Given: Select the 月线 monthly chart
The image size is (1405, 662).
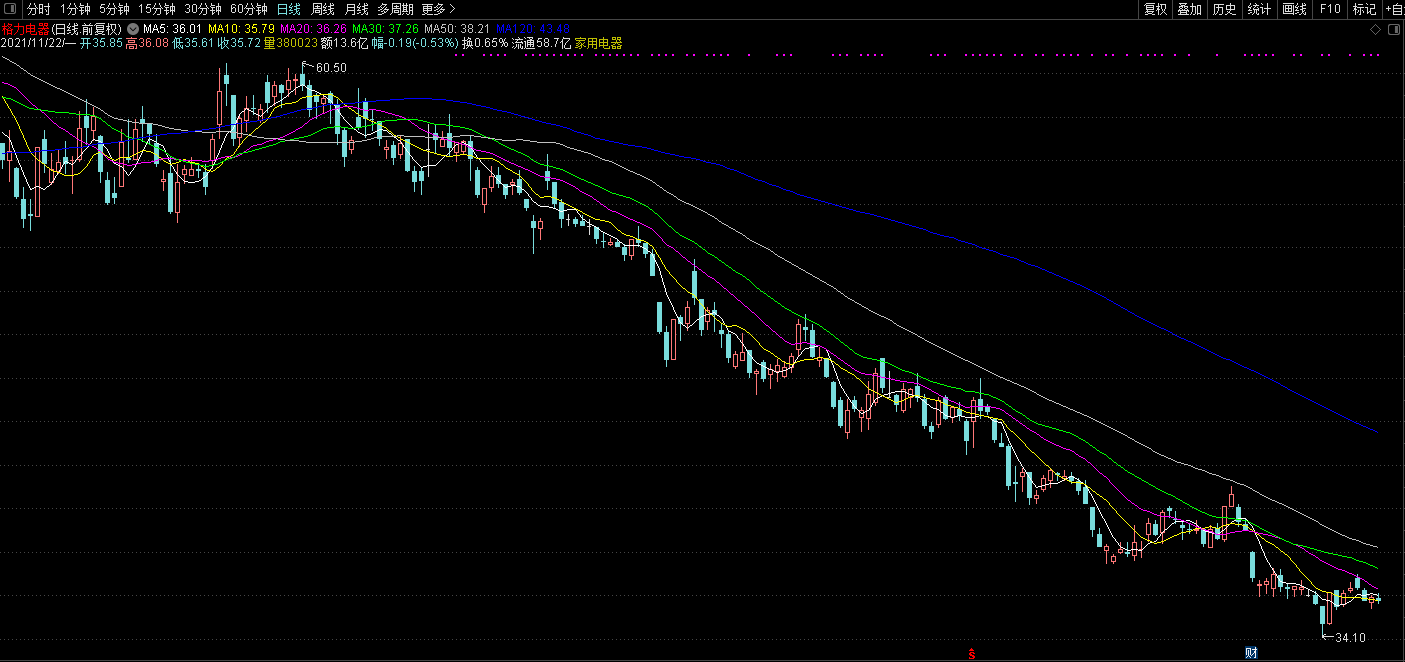Looking at the screenshot, I should pyautogui.click(x=357, y=9).
